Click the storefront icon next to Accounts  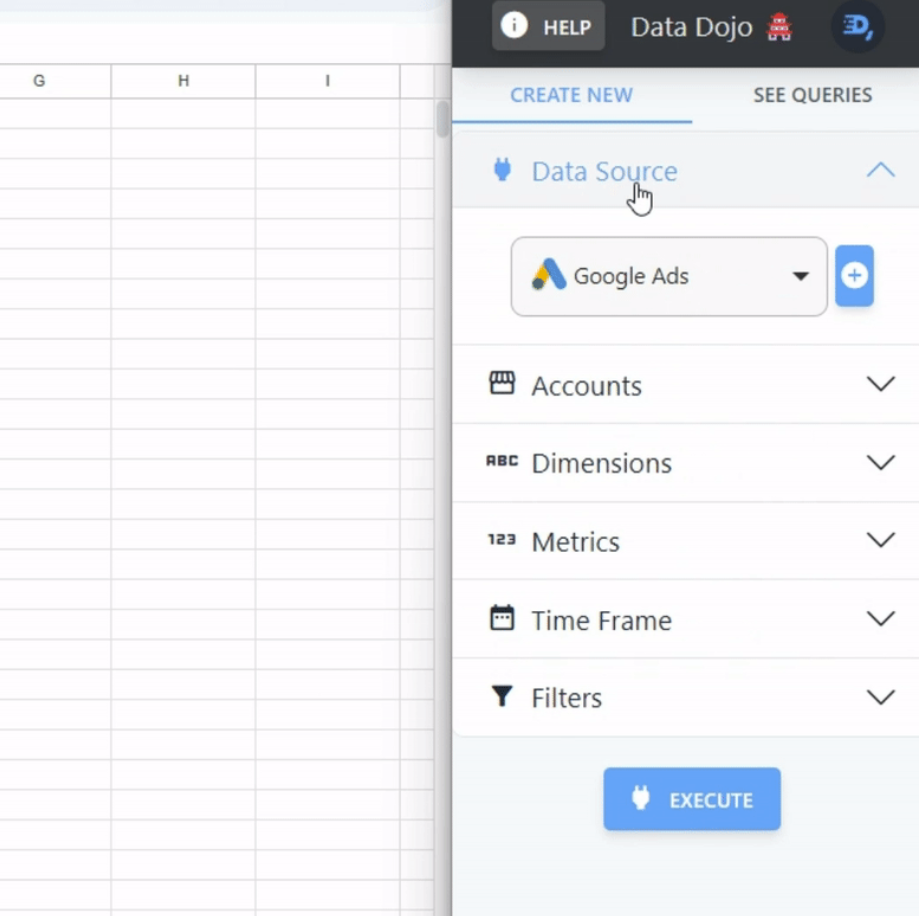502,383
